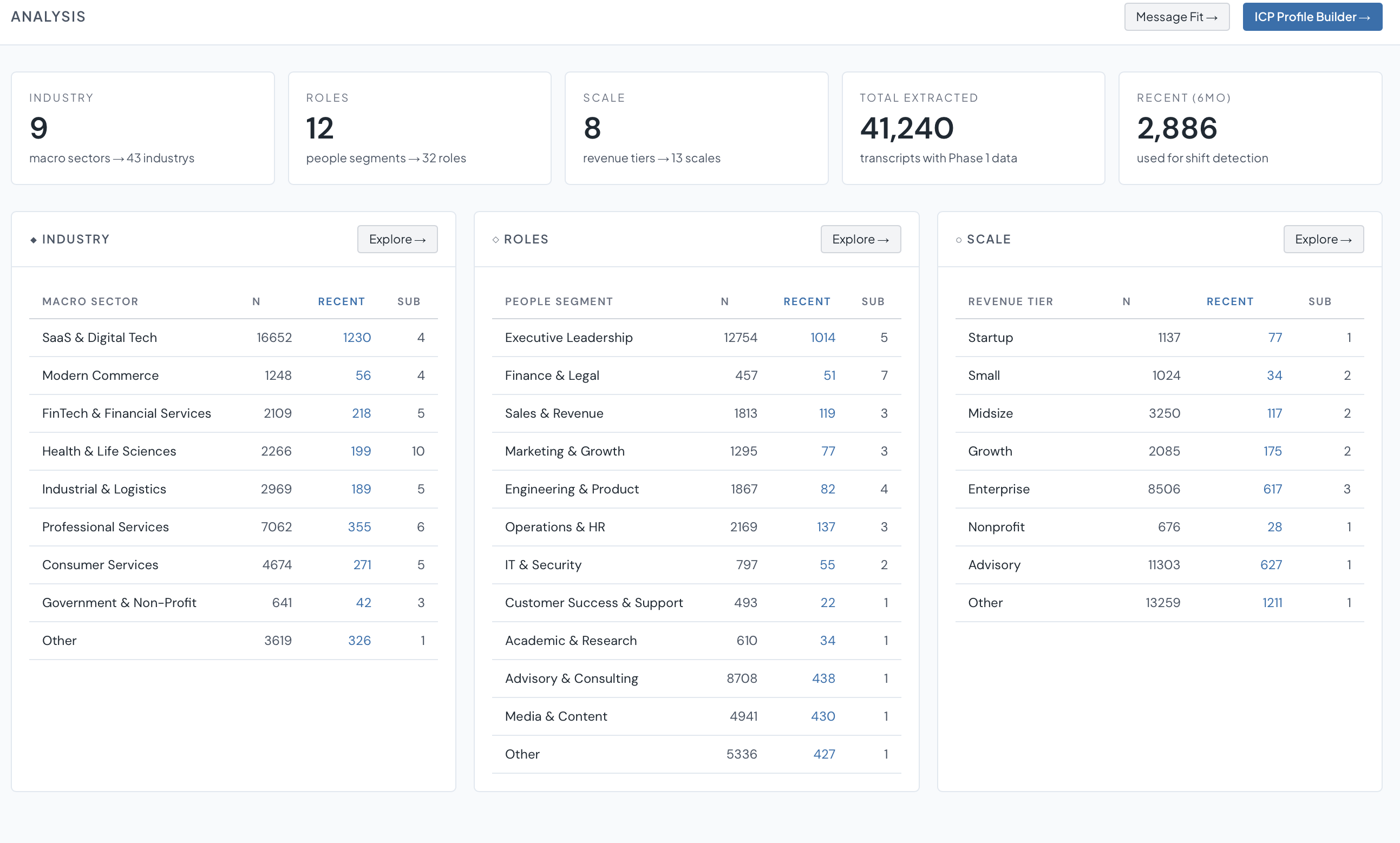The image size is (1400, 843).
Task: Select the Sales & Revenue row
Action: [x=696, y=413]
